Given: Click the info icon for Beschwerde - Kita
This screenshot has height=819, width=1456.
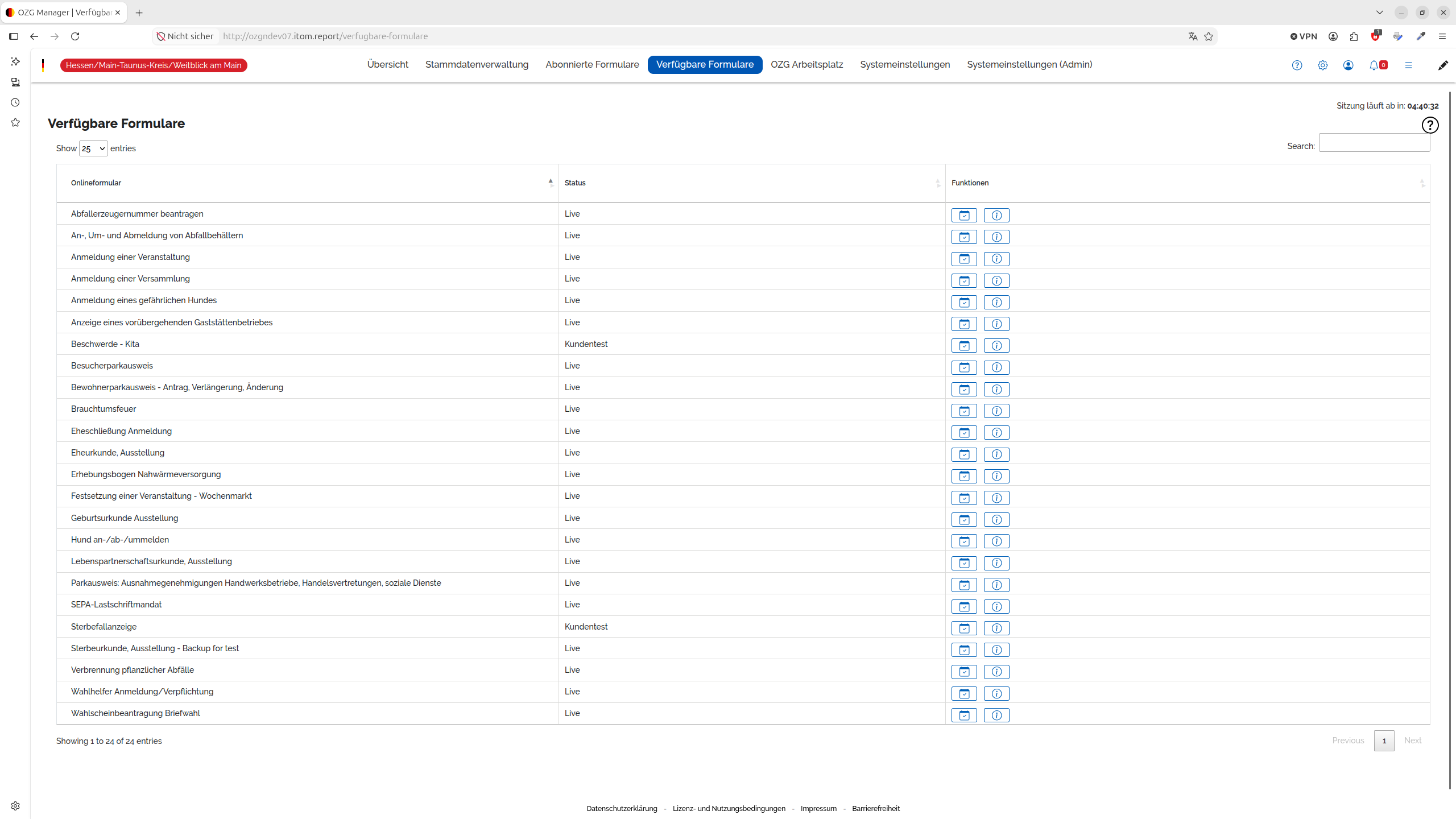Looking at the screenshot, I should (996, 345).
